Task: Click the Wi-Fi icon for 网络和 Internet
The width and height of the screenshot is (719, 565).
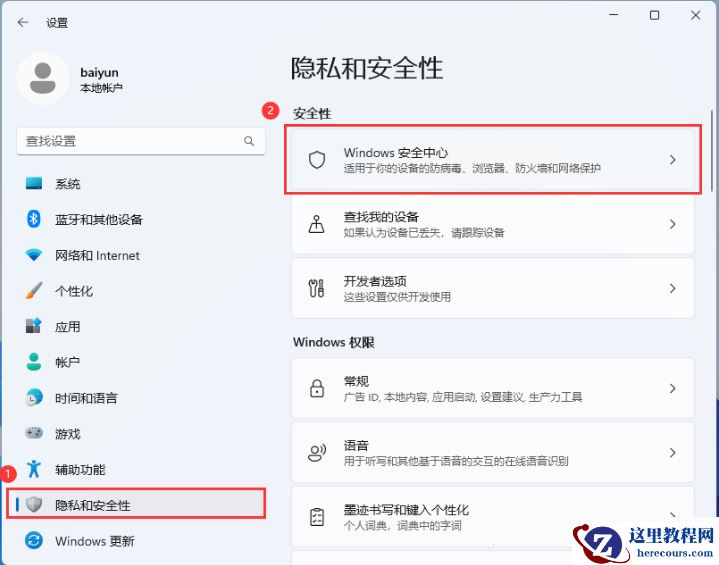Action: coord(33,255)
